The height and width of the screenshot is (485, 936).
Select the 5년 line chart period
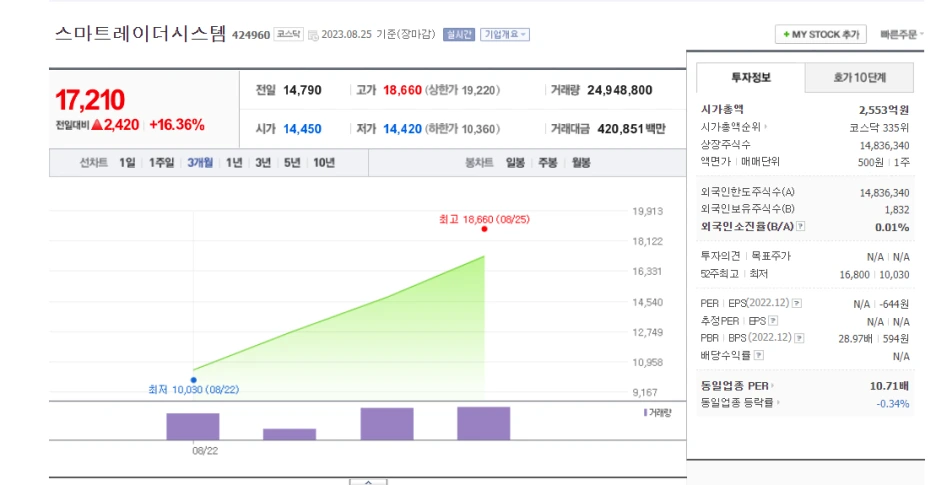292,162
